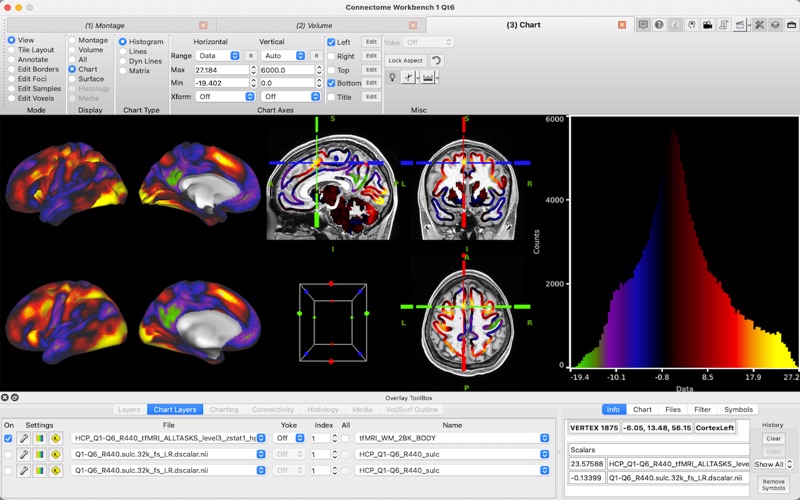Open Horizontal Xform Off dropdown
Image resolution: width=800 pixels, height=500 pixels.
pyautogui.click(x=225, y=96)
